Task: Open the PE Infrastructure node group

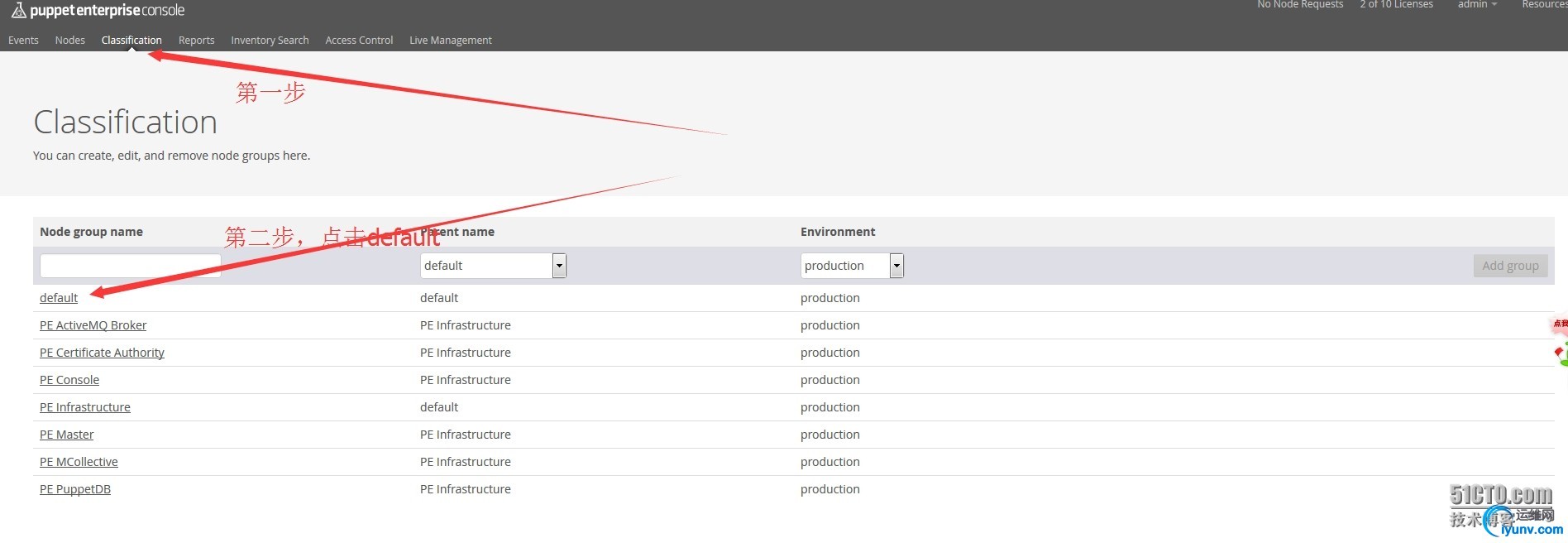Action: point(85,407)
